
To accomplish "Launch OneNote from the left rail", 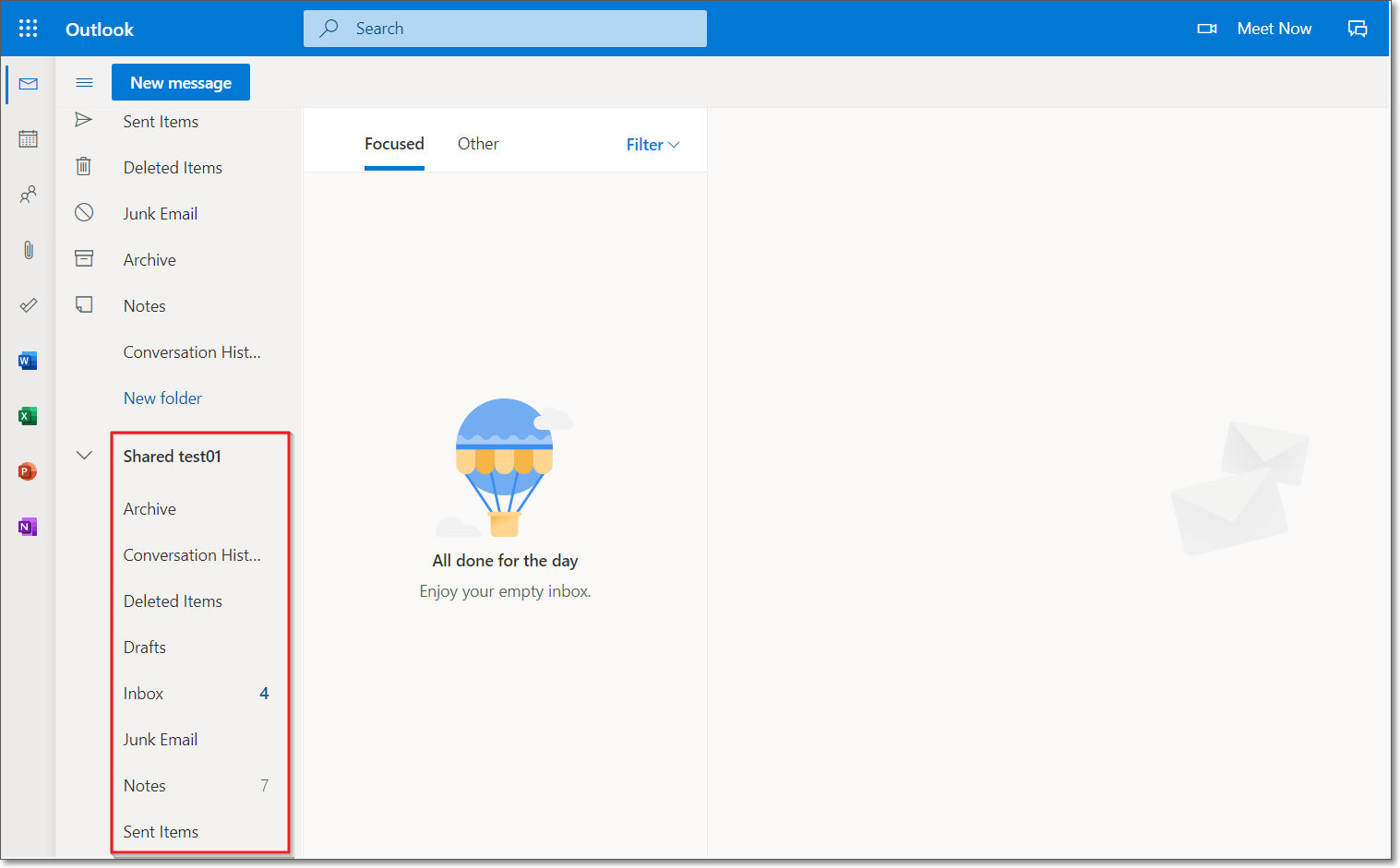I will [28, 527].
